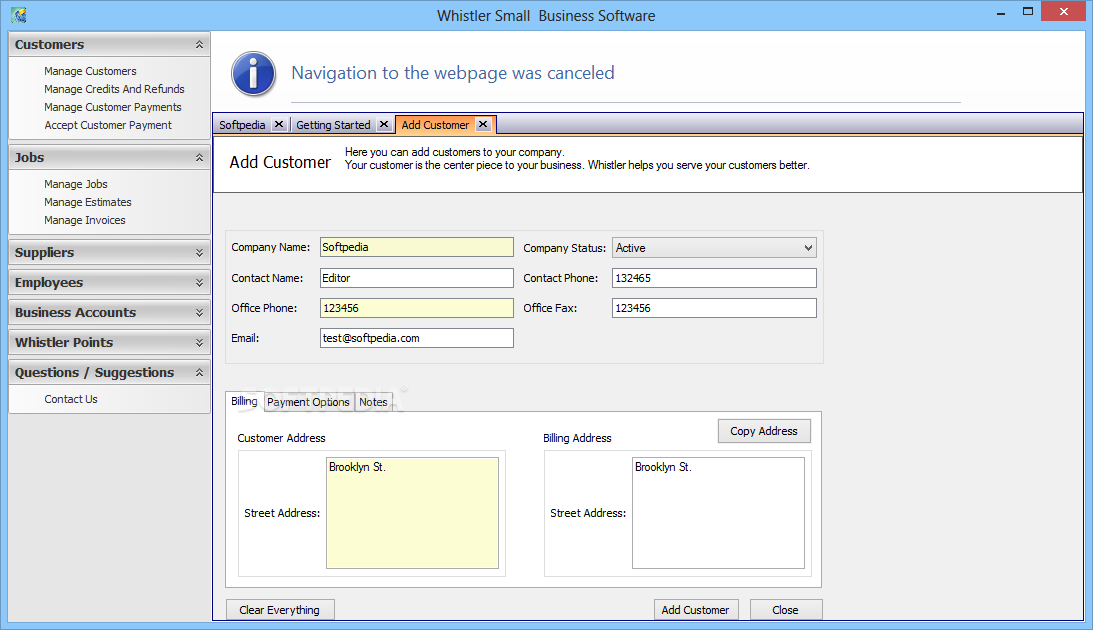The width and height of the screenshot is (1093, 630).
Task: Expand the Employees panel
Action: pyautogui.click(x=199, y=282)
